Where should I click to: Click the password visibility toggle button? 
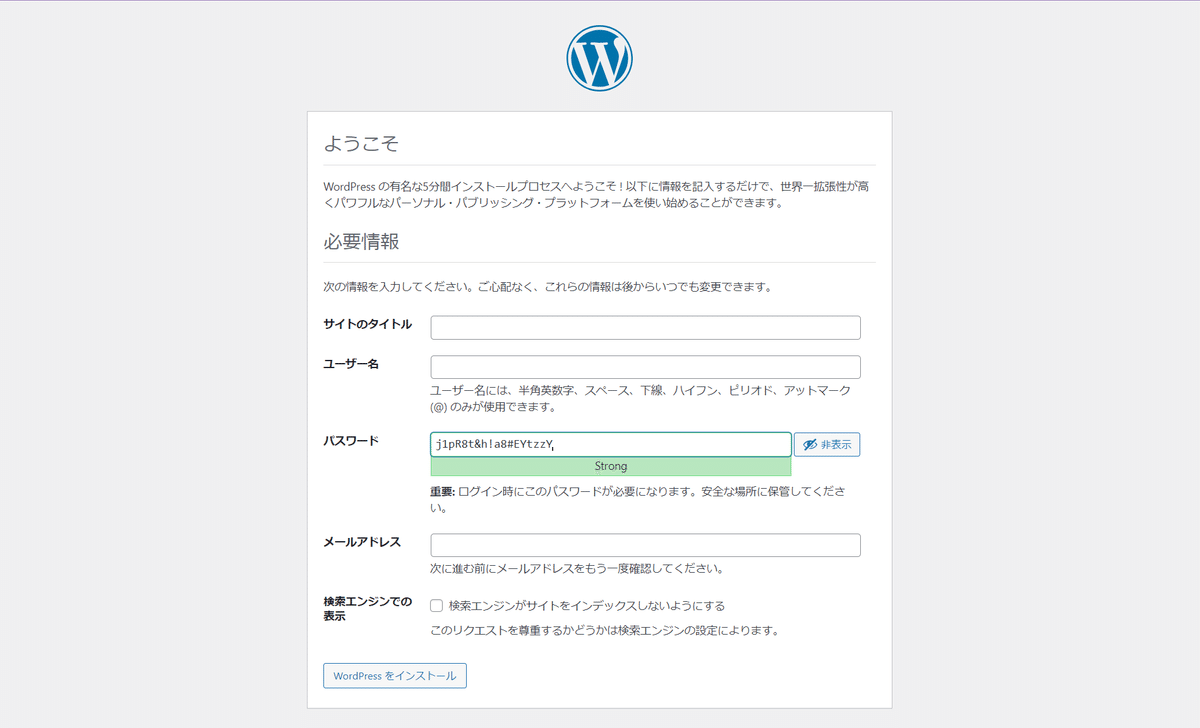coord(826,444)
